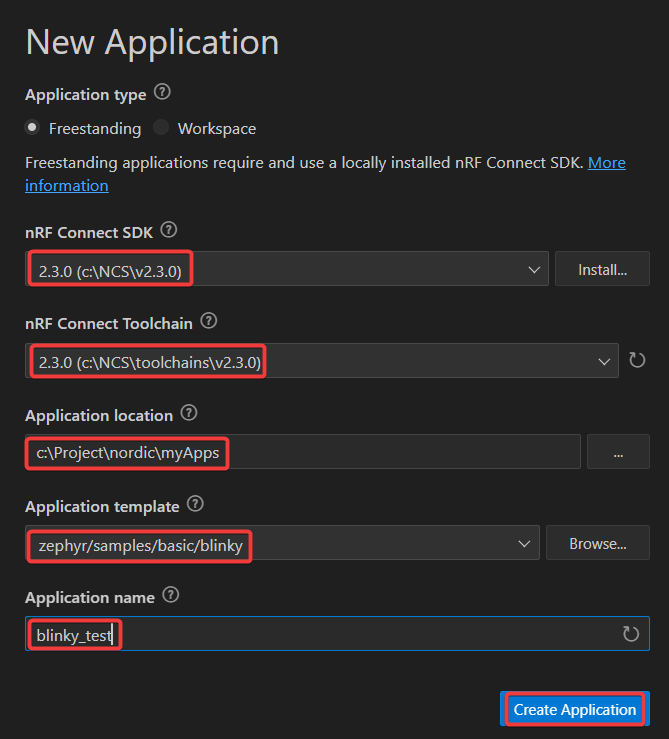Browse for an application location folder
The height and width of the screenshot is (739, 669).
point(618,452)
